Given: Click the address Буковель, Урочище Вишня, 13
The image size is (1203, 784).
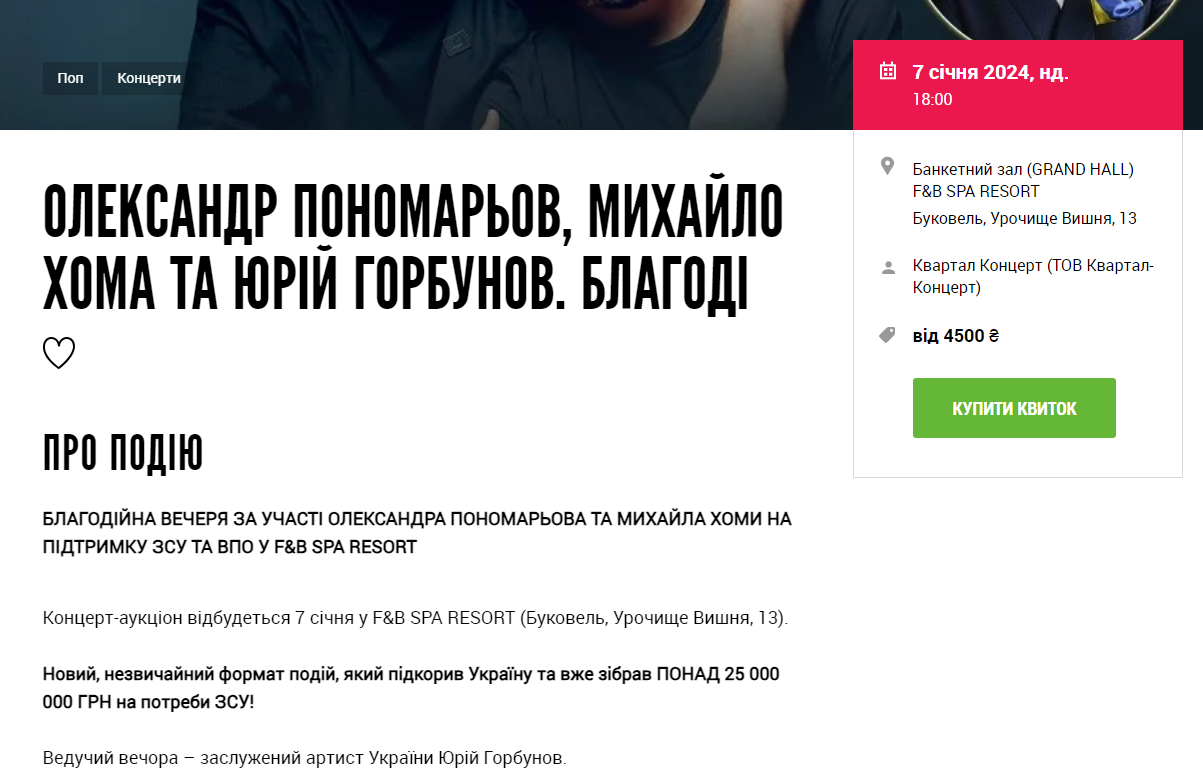Looking at the screenshot, I should coord(1025,219).
